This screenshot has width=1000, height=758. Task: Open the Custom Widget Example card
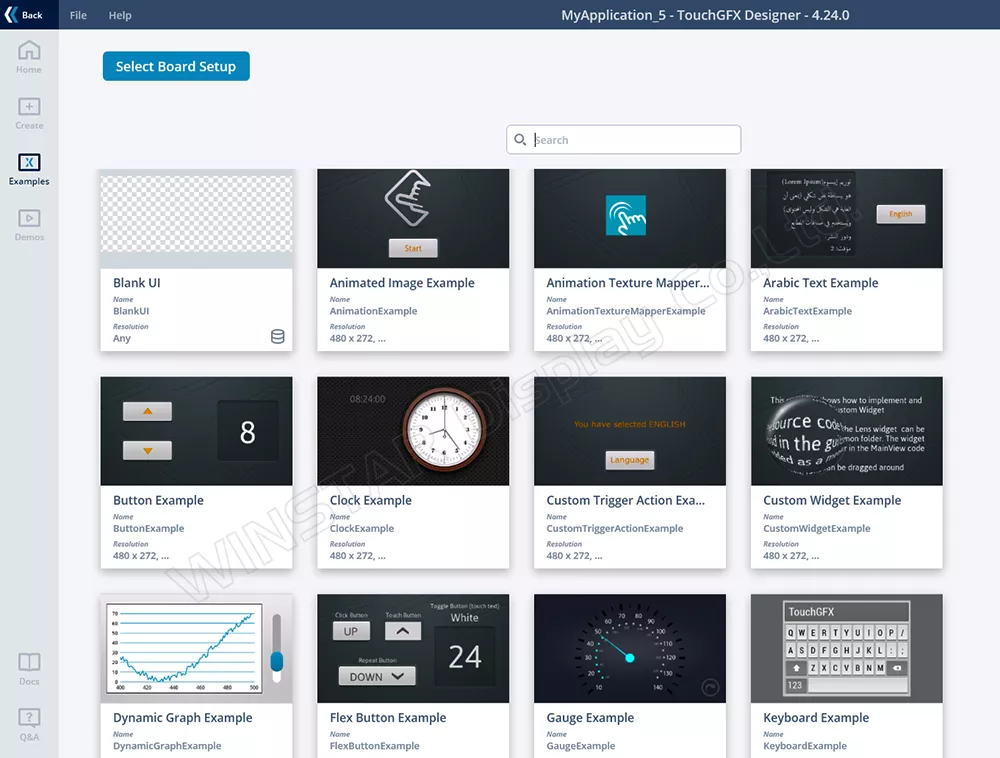(846, 472)
